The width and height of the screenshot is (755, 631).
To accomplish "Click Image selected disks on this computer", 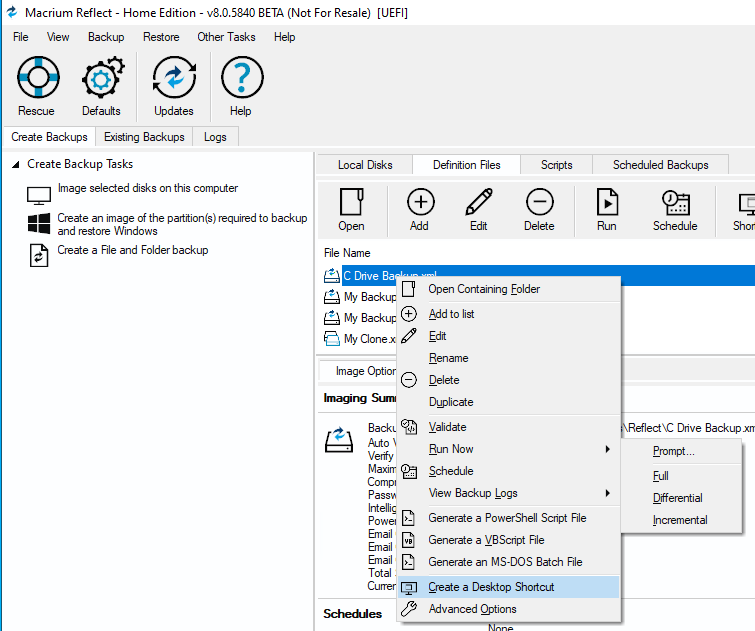I will [x=148, y=188].
